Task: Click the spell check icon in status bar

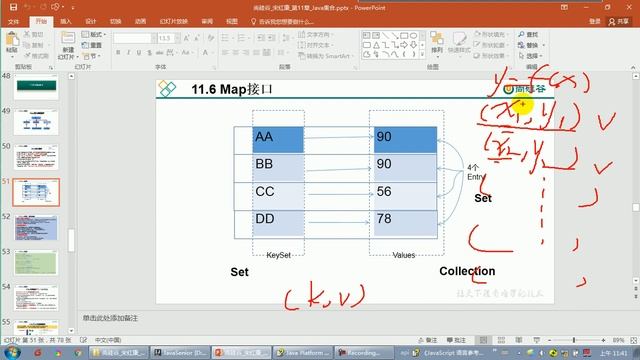Action: coord(83,340)
